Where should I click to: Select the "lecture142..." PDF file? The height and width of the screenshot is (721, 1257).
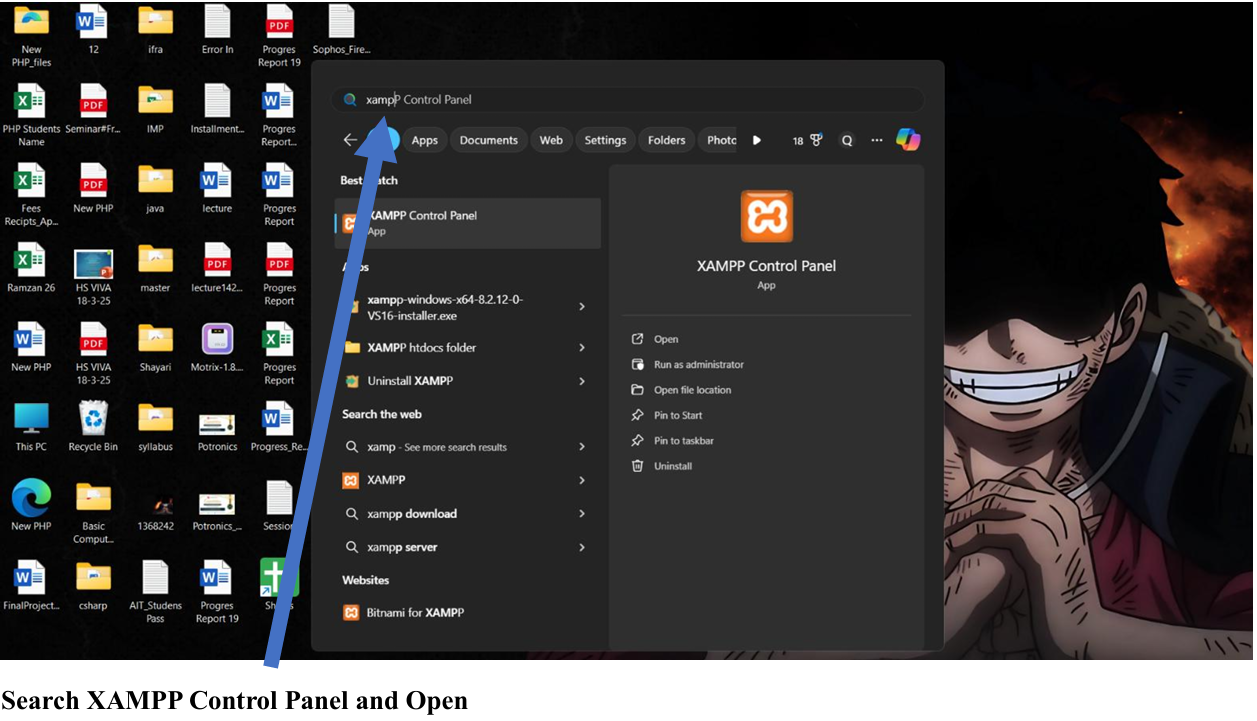pos(217,267)
